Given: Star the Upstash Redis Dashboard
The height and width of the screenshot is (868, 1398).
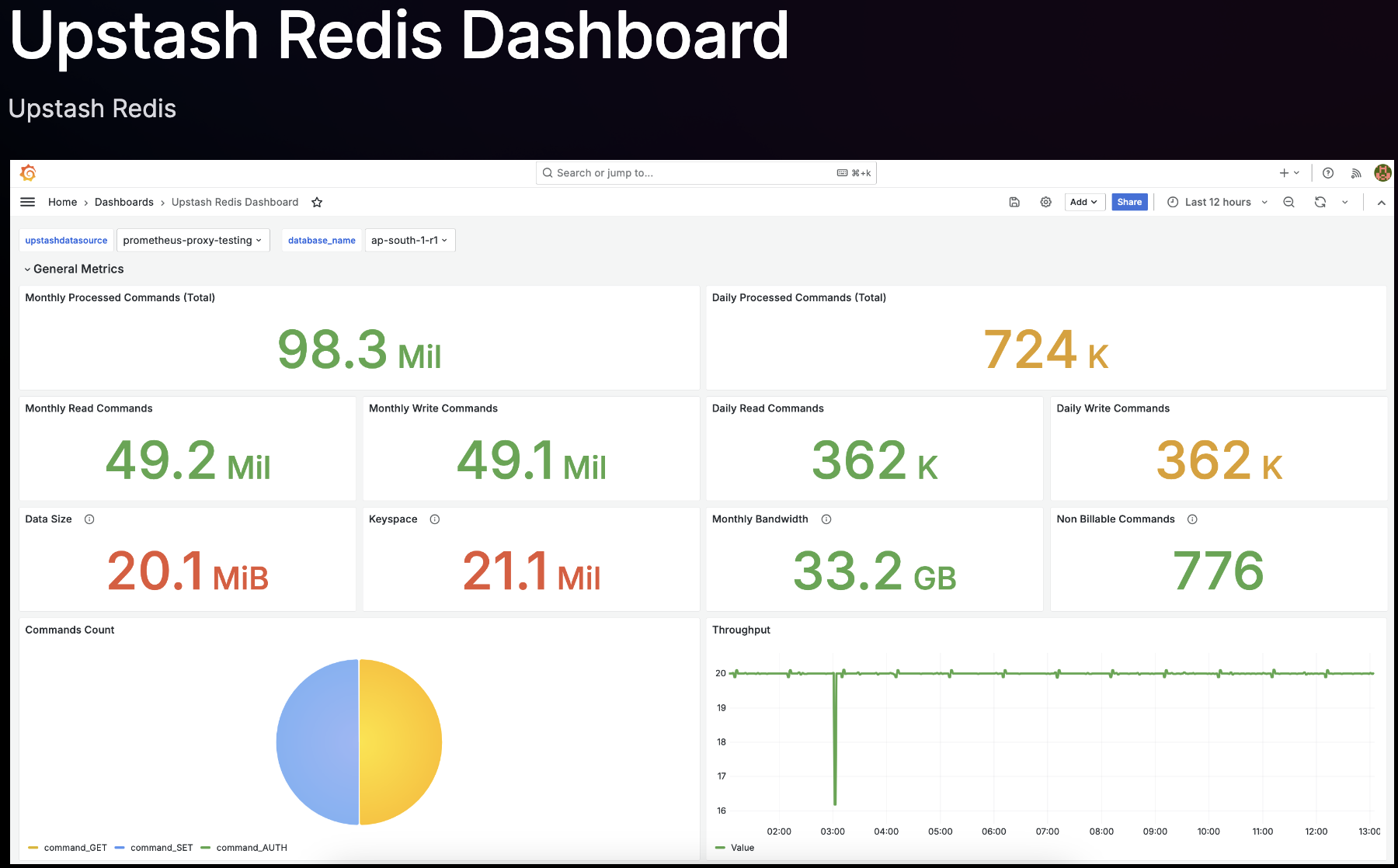Looking at the screenshot, I should [x=317, y=202].
